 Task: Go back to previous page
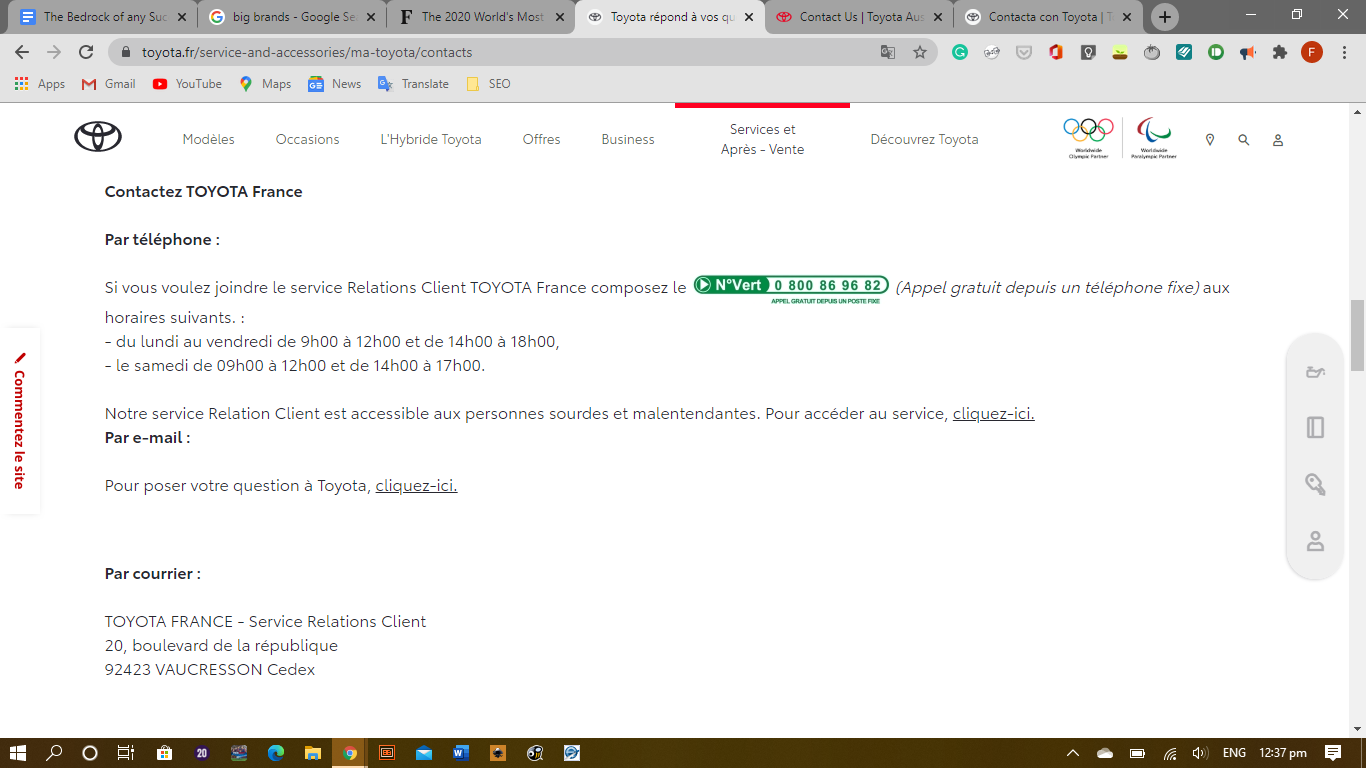tap(22, 52)
